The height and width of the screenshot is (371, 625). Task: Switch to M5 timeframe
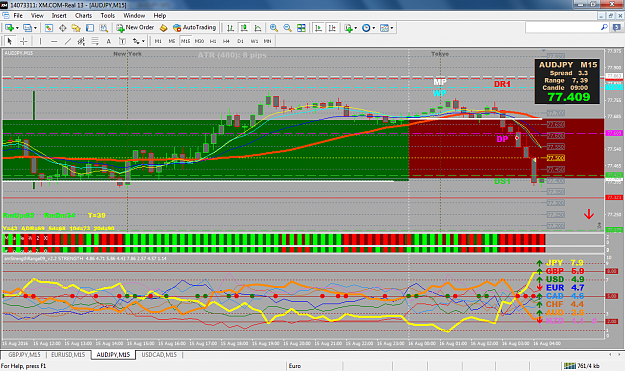coord(171,41)
